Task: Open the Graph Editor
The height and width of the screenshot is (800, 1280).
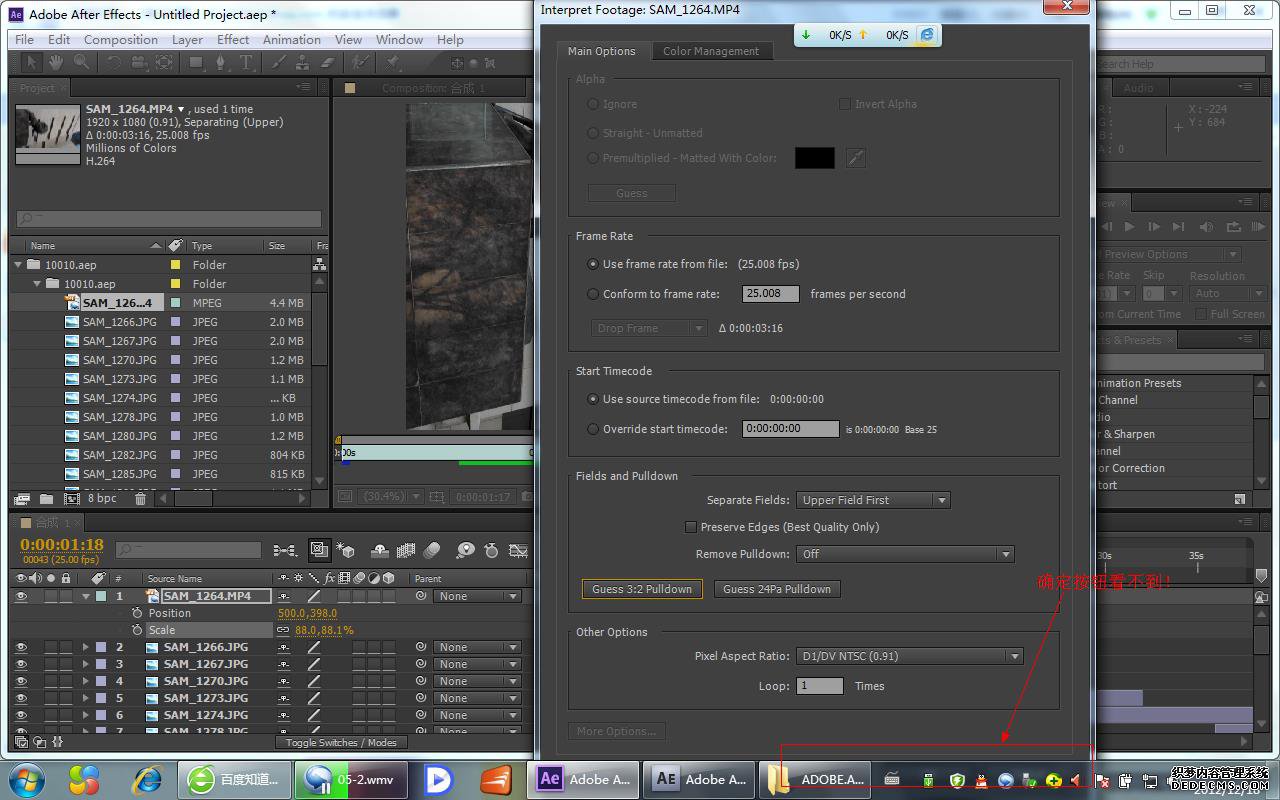Action: [x=518, y=550]
